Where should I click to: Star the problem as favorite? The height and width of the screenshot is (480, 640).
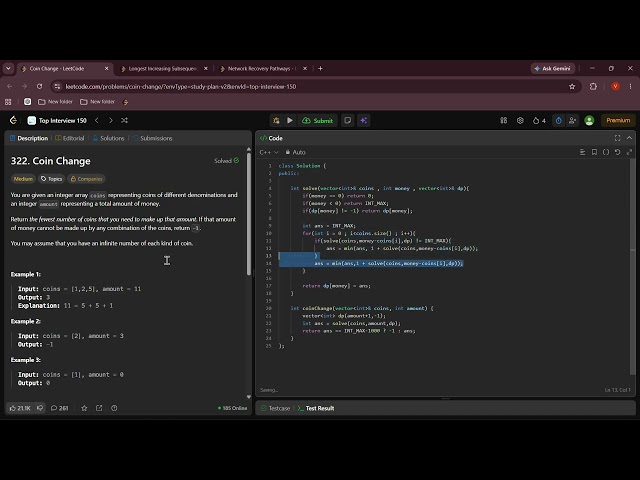[84, 408]
